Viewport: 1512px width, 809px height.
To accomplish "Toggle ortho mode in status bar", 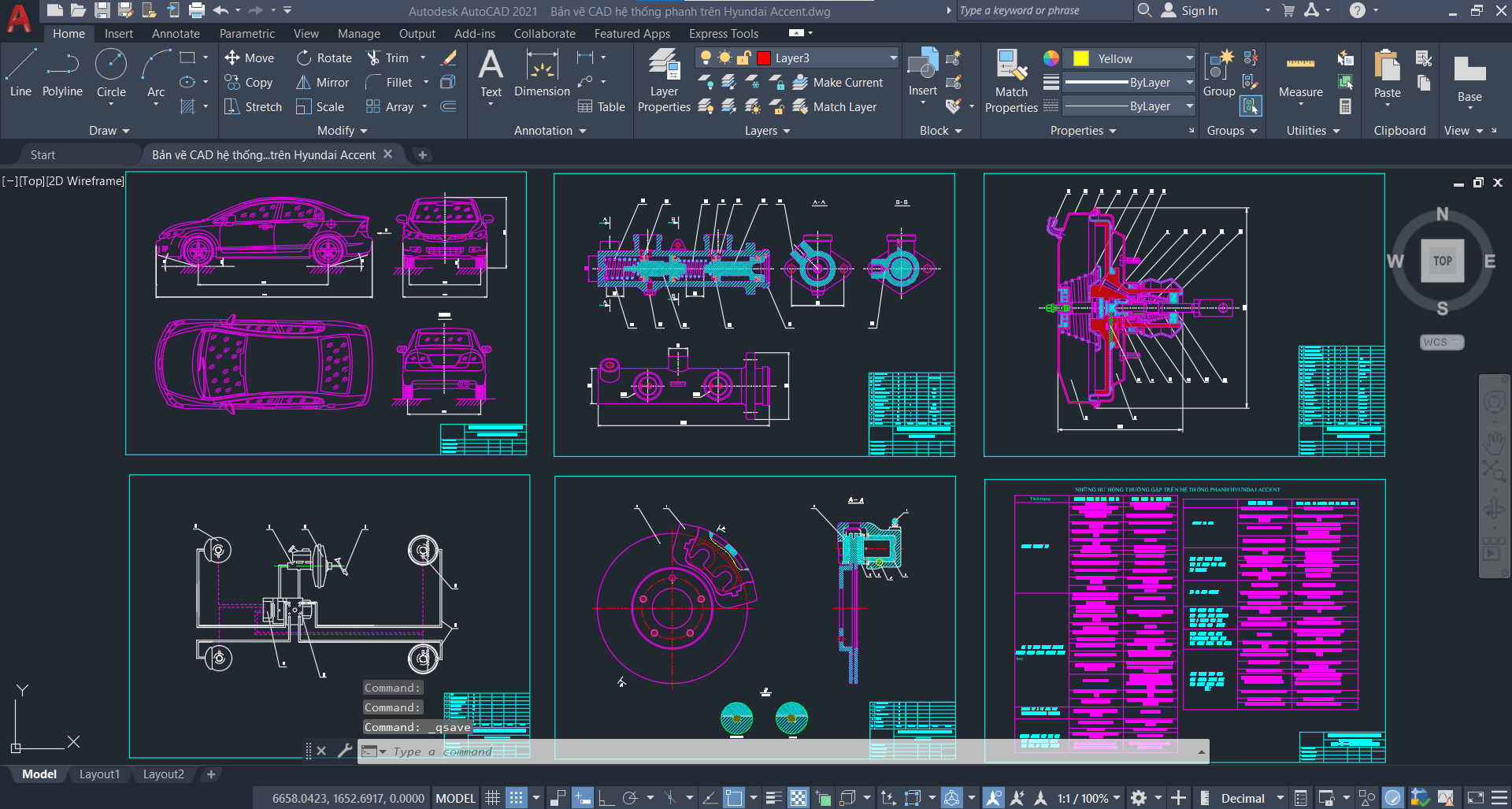I will click(606, 798).
